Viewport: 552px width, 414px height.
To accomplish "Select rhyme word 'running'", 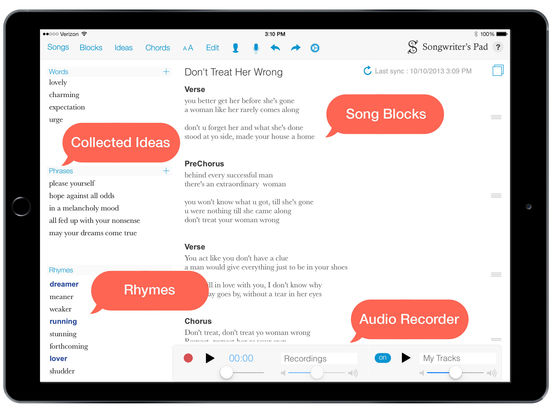I will [x=63, y=321].
